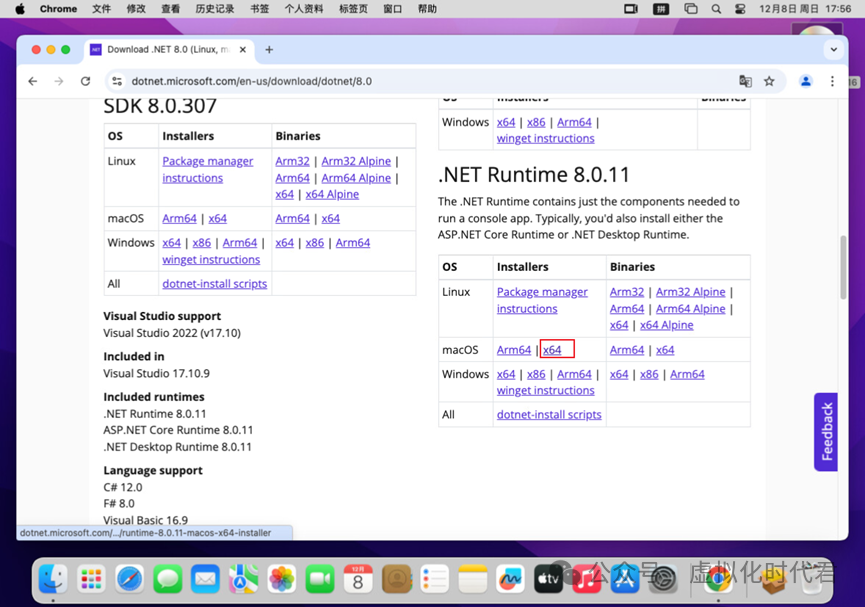Launch Safari from the dock

130,579
